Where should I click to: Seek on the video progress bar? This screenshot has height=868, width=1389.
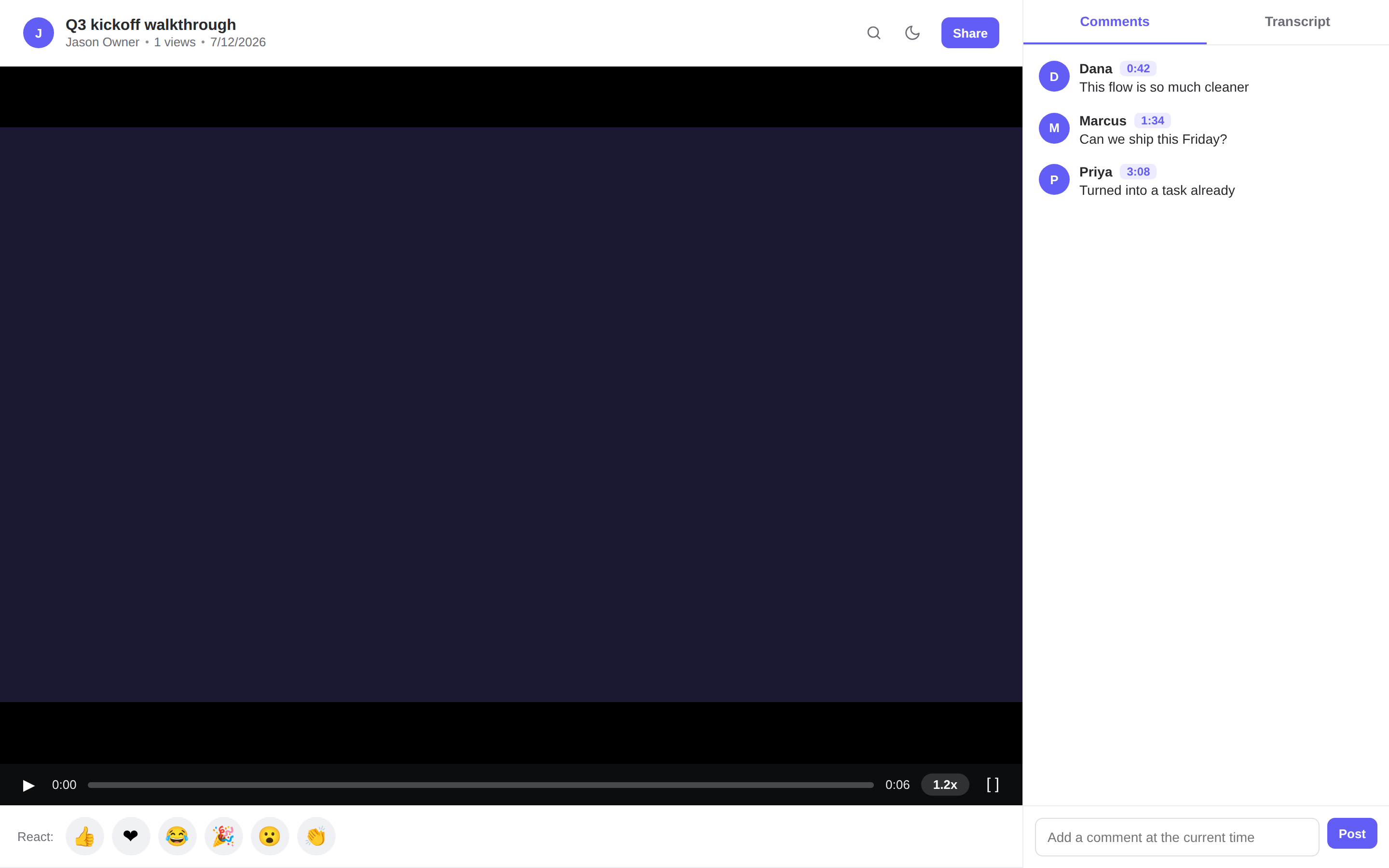(480, 785)
